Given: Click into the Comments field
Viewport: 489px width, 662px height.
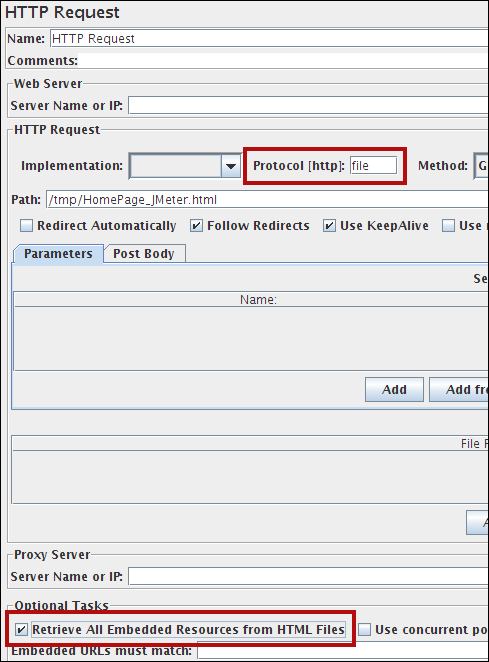Looking at the screenshot, I should tap(283, 60).
